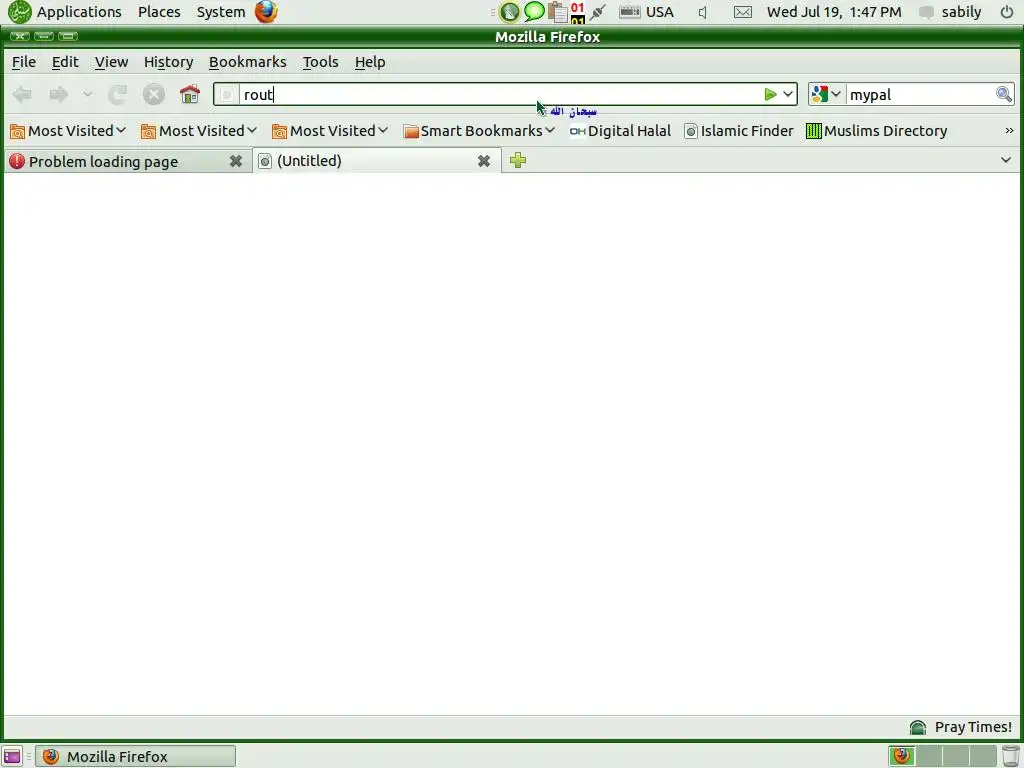
Task: Click the mail envelope indicator icon
Action: (743, 12)
